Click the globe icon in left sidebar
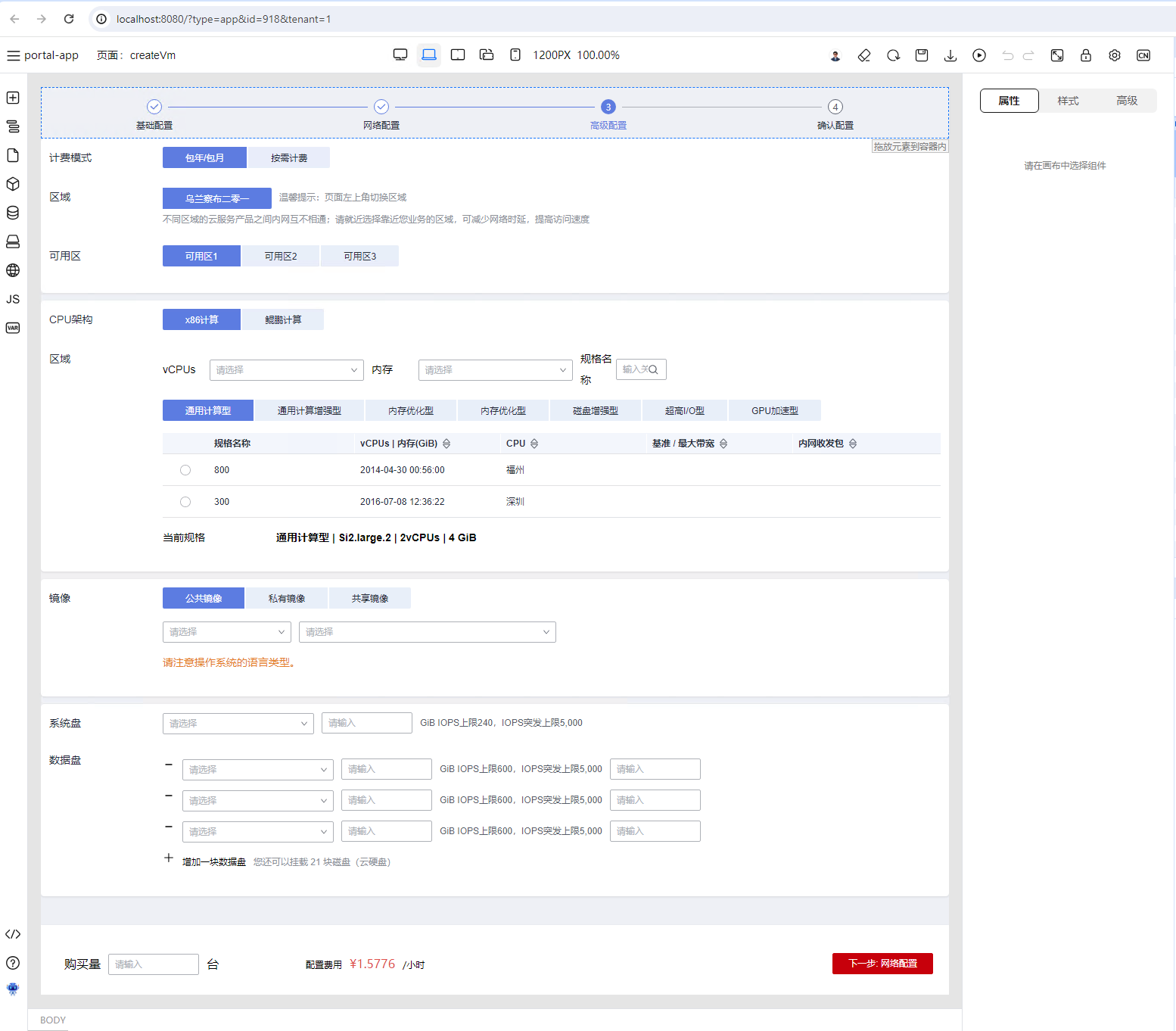The height and width of the screenshot is (1031, 1176). (x=13, y=270)
